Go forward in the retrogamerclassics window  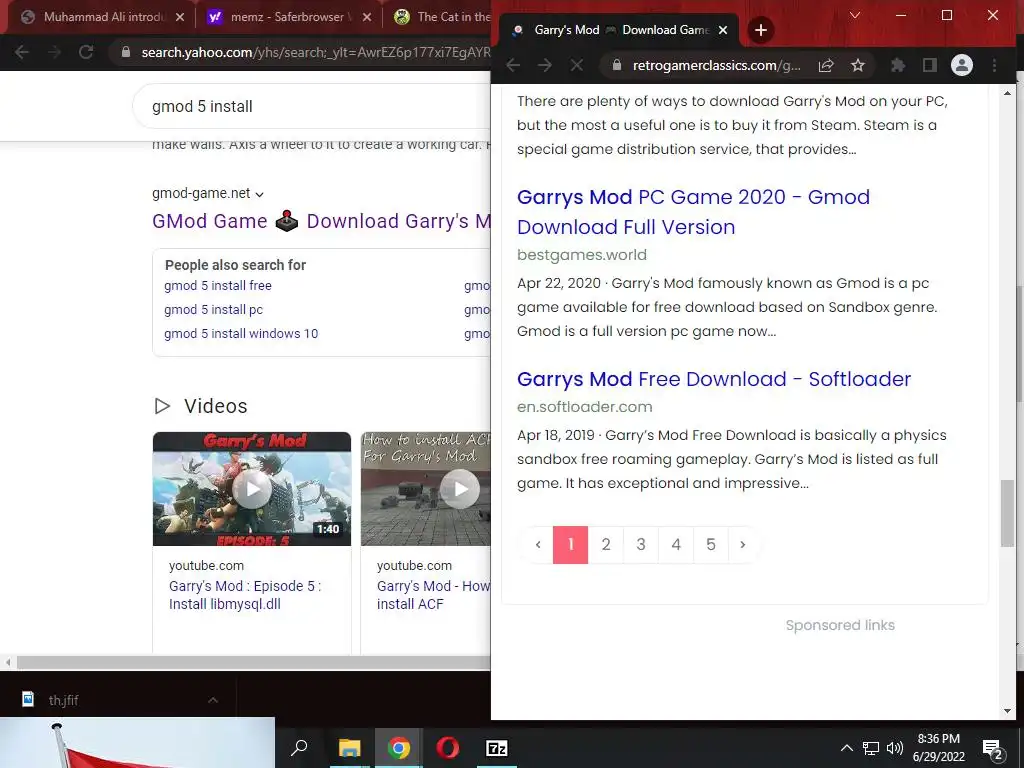[545, 65]
